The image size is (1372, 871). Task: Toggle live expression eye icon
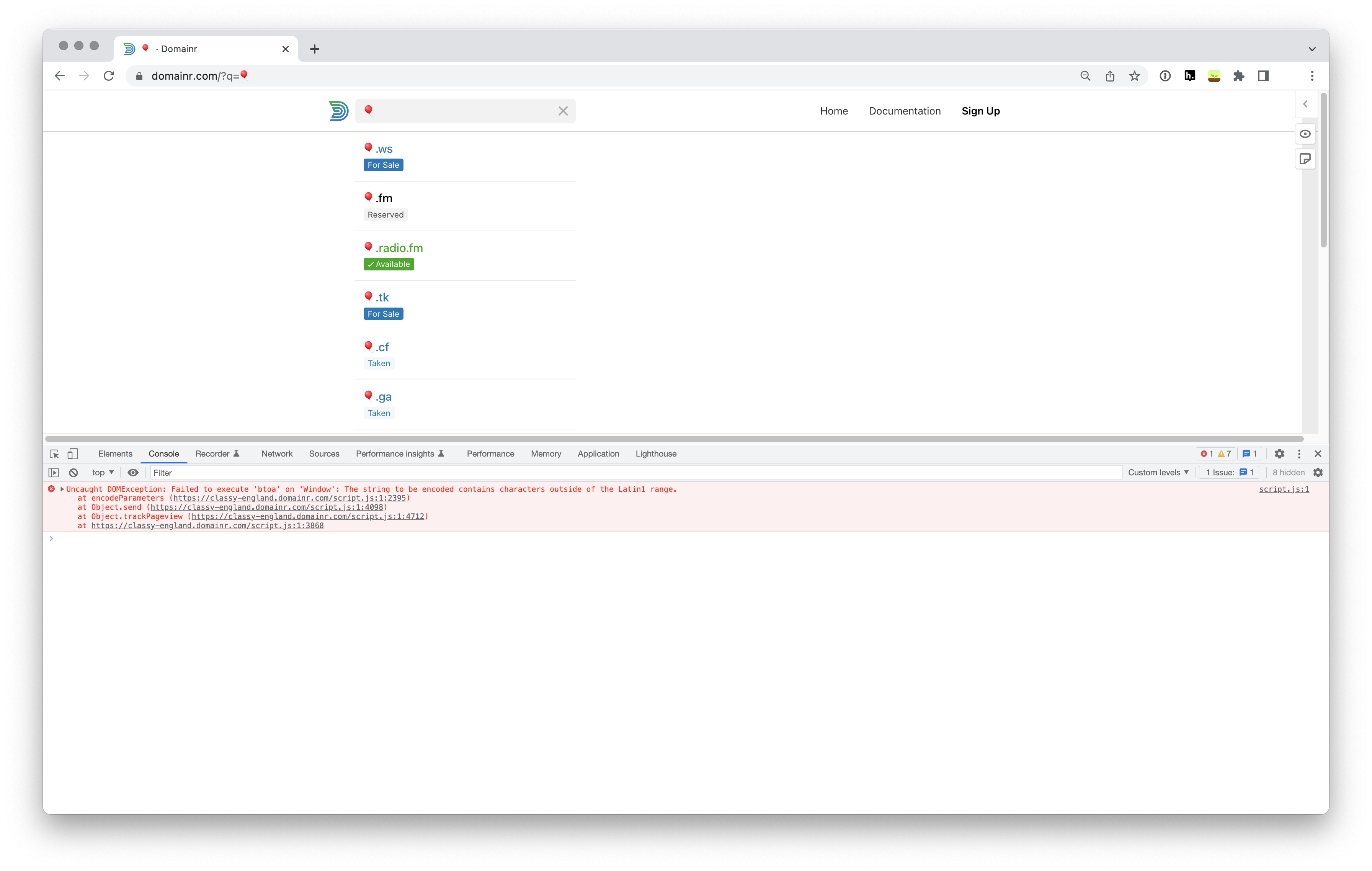133,473
